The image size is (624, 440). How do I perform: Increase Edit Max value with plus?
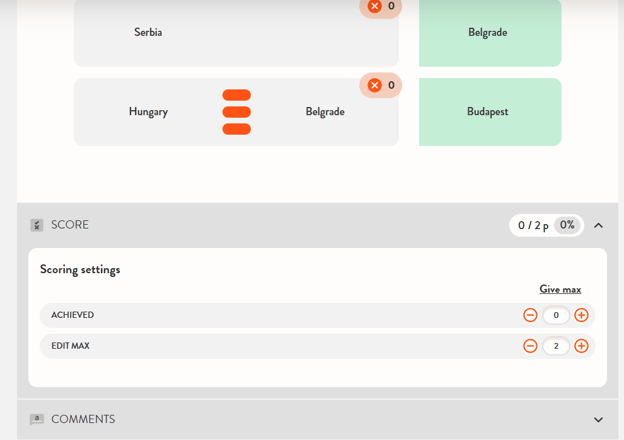581,346
